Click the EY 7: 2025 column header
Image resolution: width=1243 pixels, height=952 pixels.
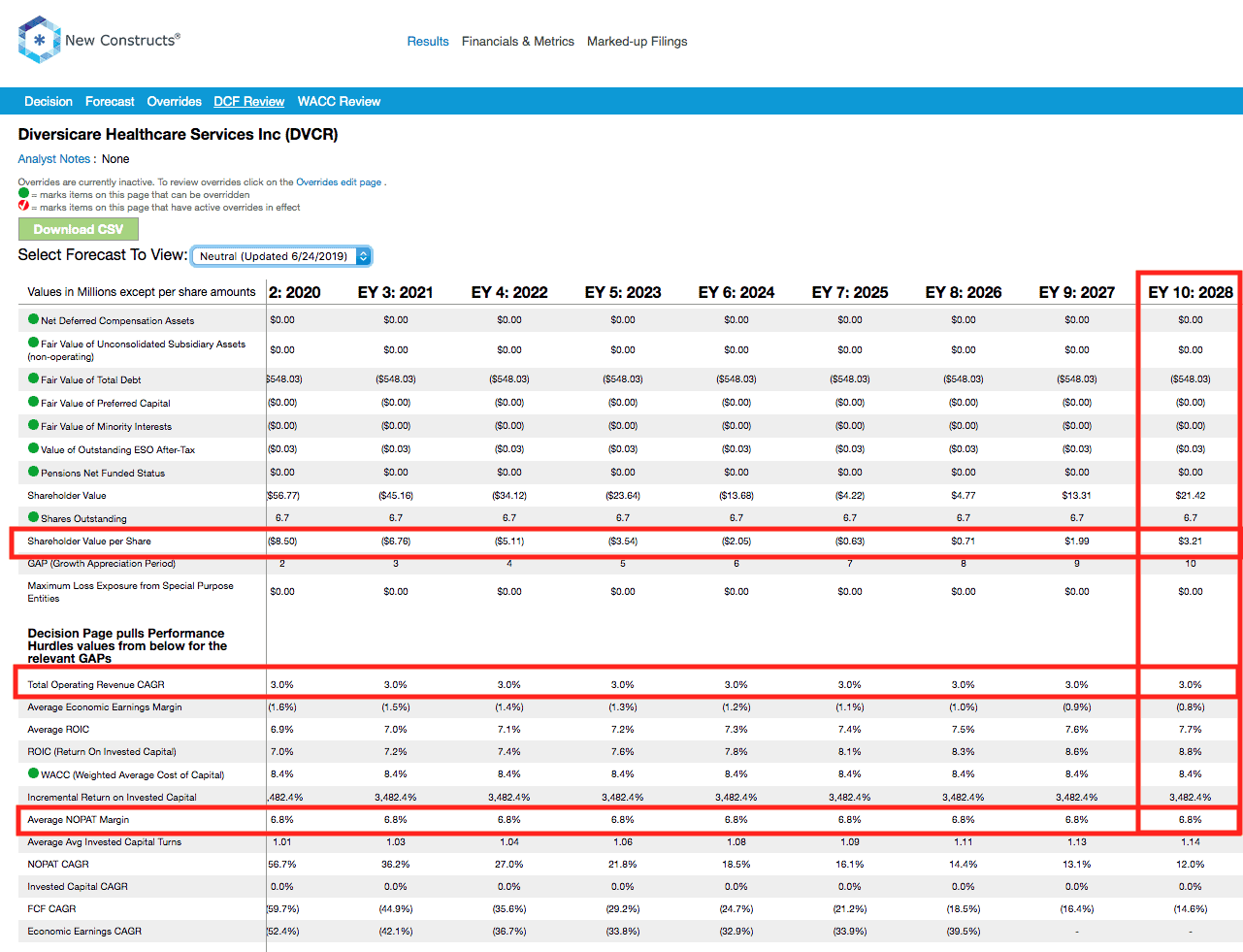[x=850, y=292]
